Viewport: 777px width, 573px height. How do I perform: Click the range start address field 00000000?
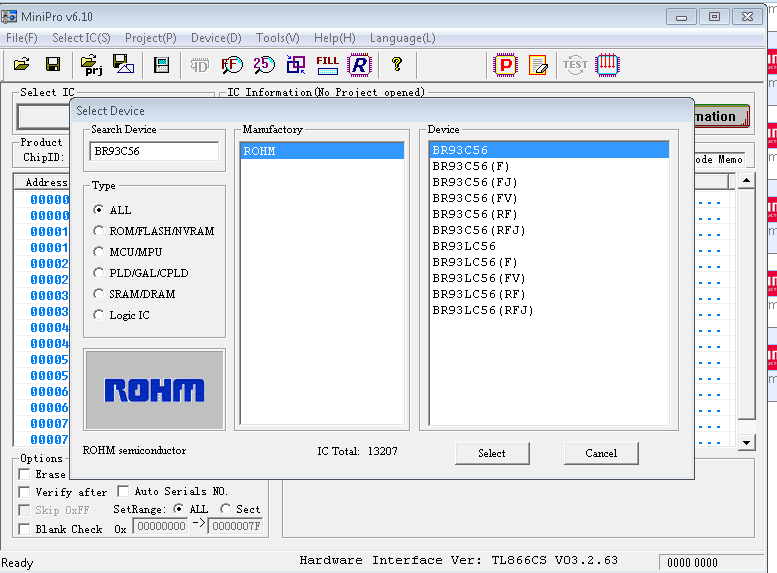[161, 526]
